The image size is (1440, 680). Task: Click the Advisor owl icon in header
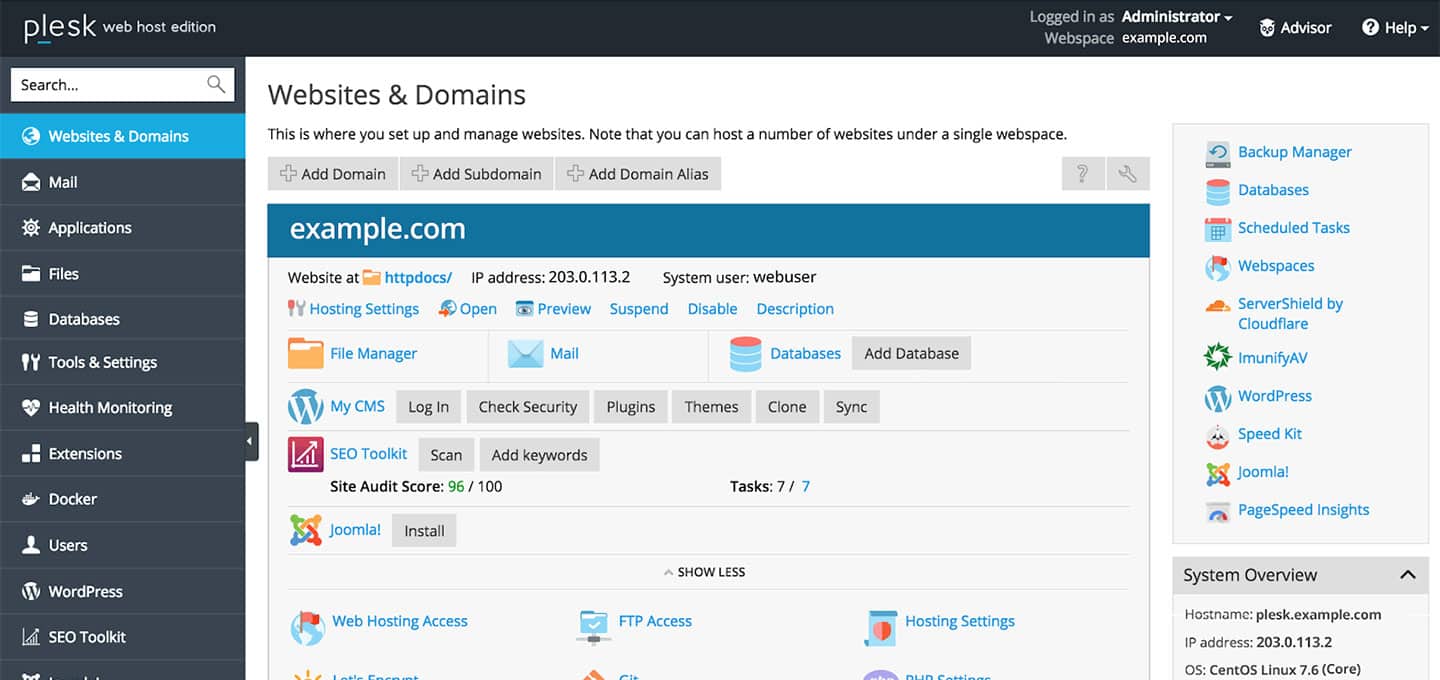(x=1267, y=27)
